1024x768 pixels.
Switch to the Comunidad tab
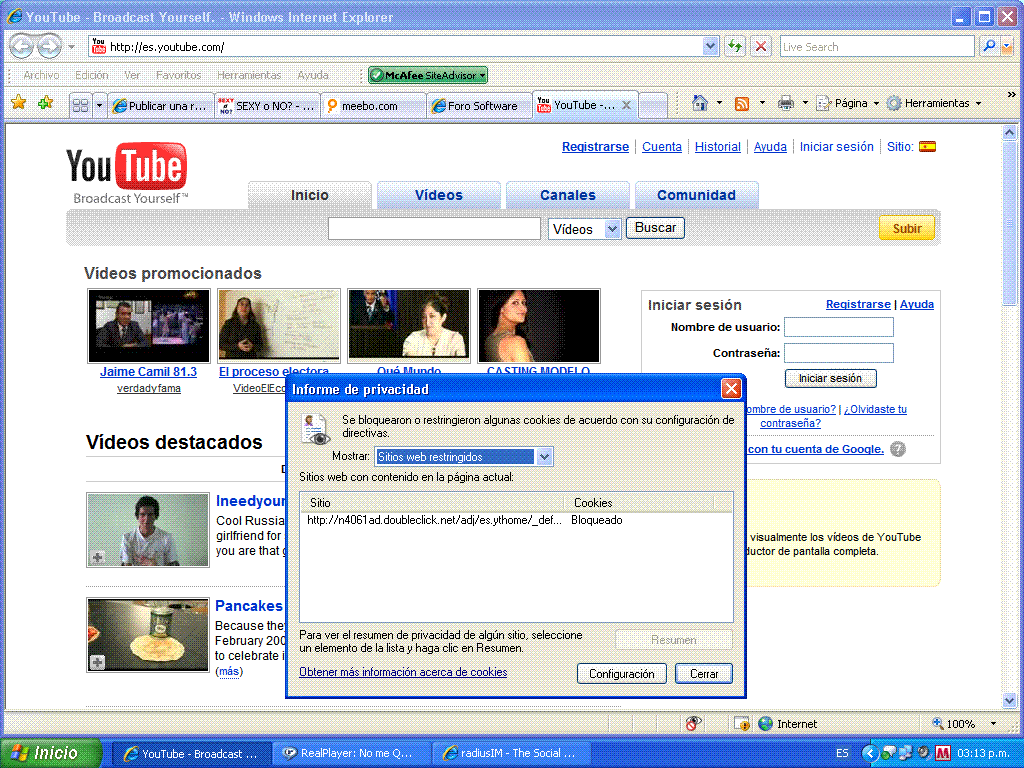coord(696,195)
